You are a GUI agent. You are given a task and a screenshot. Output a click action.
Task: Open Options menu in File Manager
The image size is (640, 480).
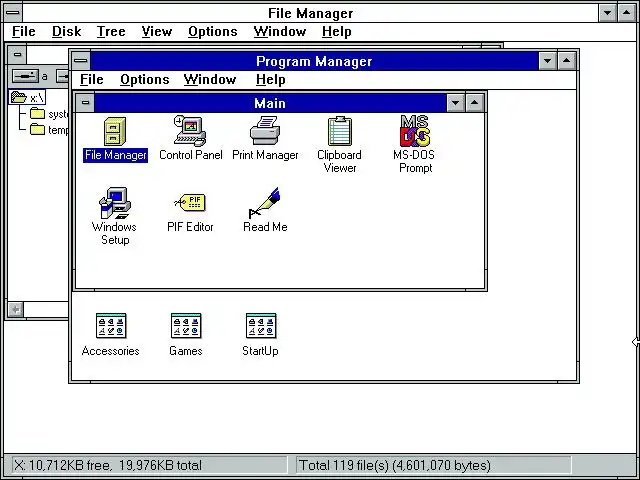tap(213, 31)
